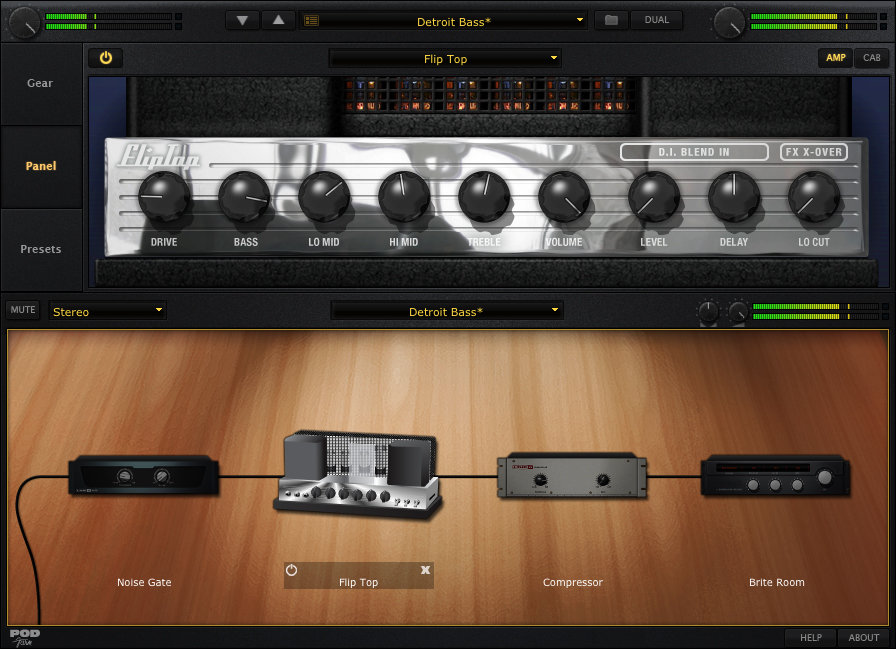Select the Panel tab
Viewport: 896px width, 649px height.
click(41, 166)
